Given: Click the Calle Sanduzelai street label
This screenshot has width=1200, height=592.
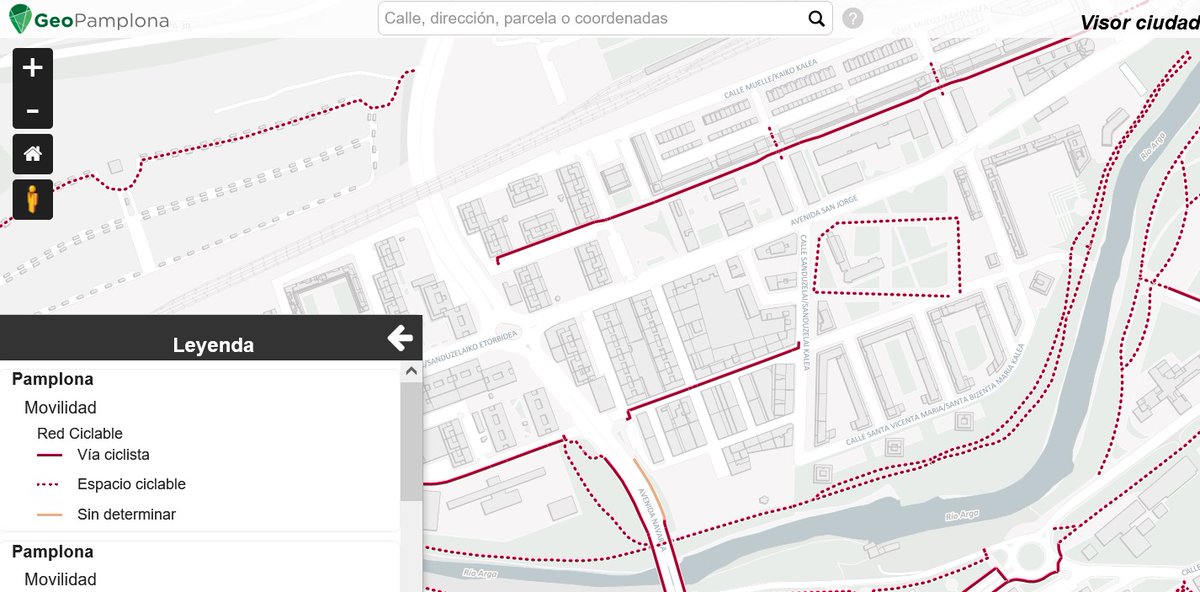Looking at the screenshot, I should (805, 303).
